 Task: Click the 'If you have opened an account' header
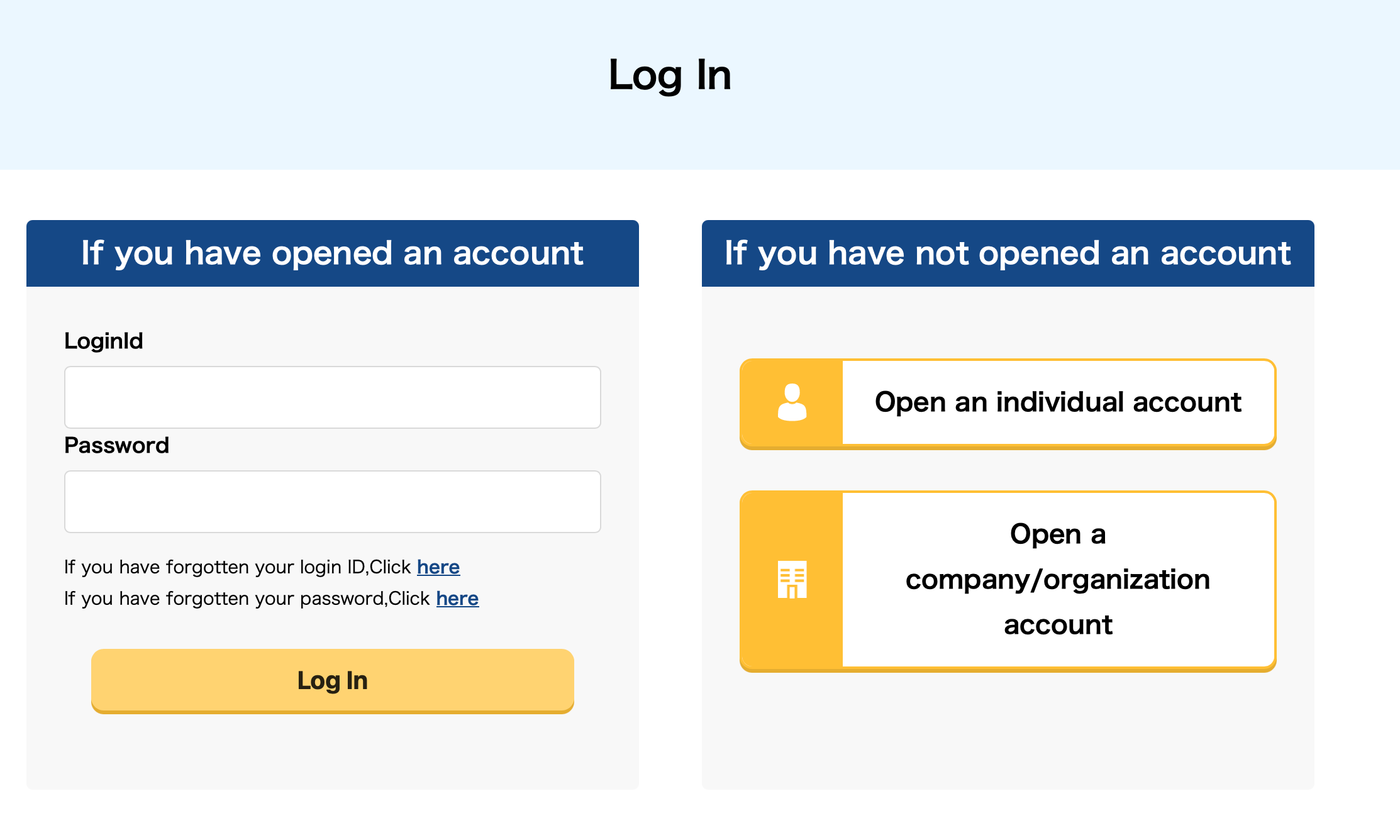(x=332, y=253)
